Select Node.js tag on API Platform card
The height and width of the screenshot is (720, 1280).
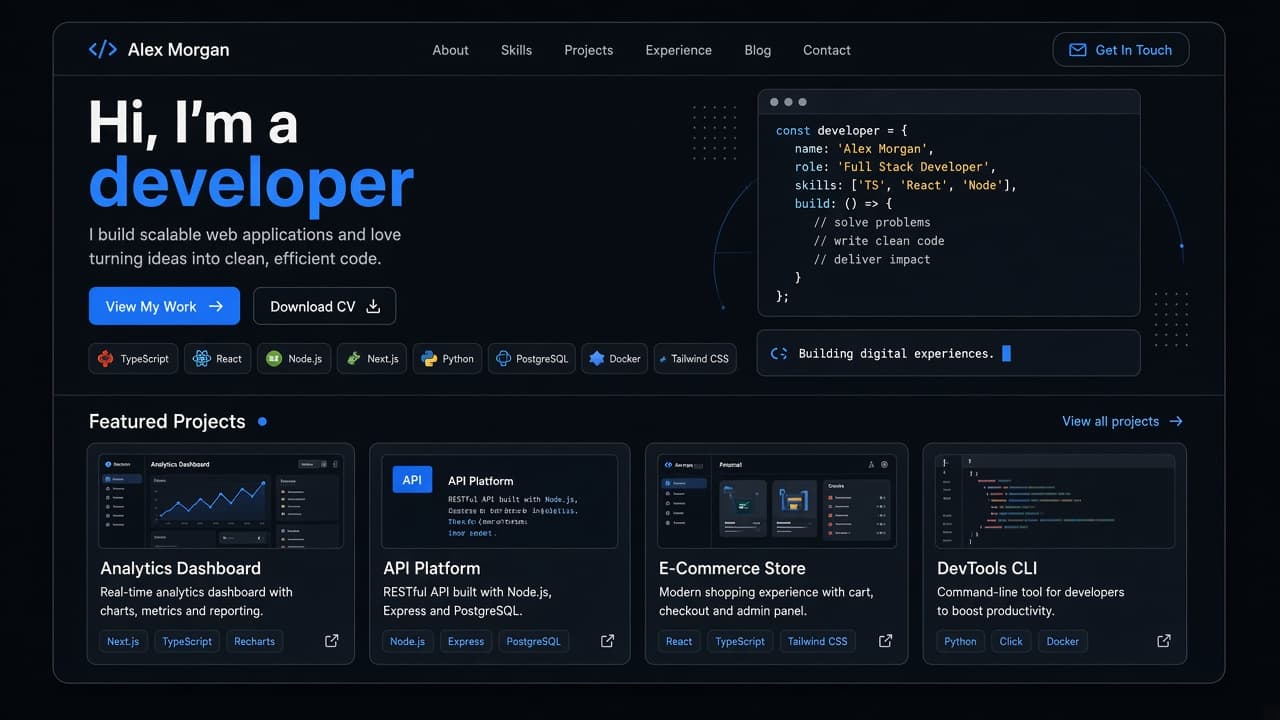point(407,641)
